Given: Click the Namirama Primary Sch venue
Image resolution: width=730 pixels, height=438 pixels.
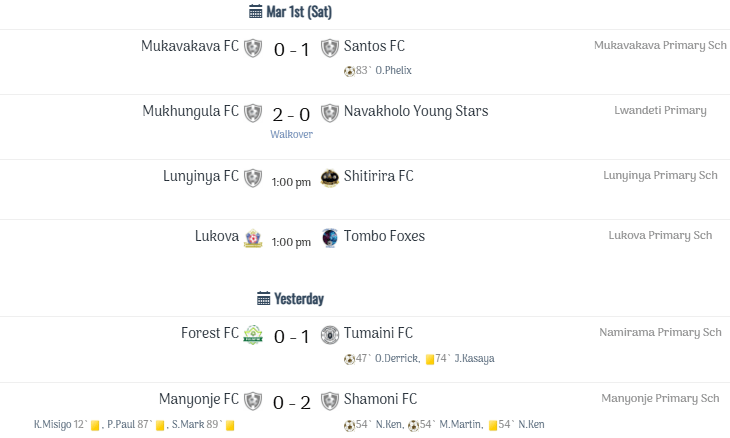Looking at the screenshot, I should [x=660, y=332].
